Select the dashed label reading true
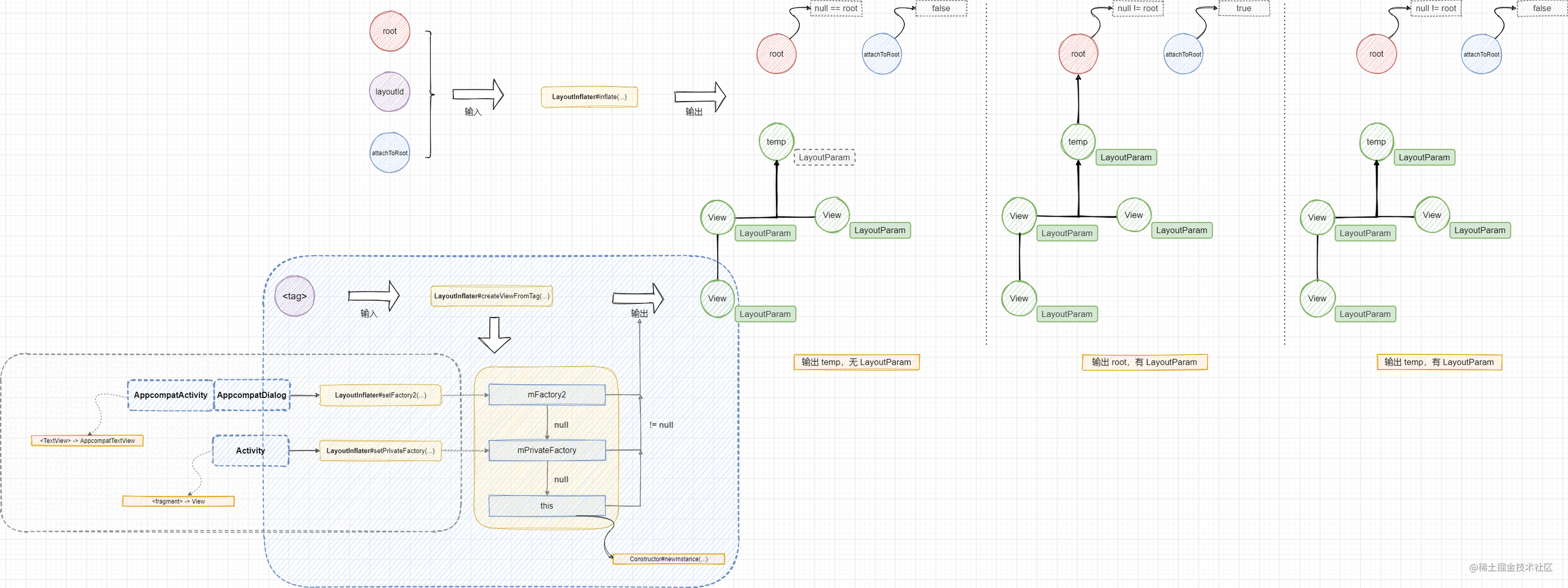The height and width of the screenshot is (588, 1568). (x=1243, y=8)
